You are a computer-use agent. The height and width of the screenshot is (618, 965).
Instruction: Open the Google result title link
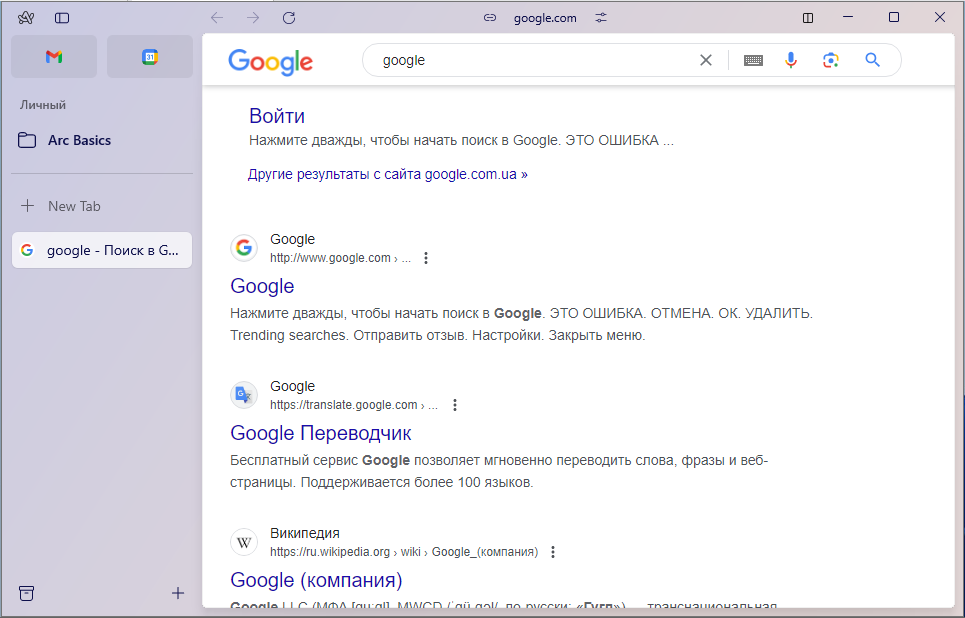coord(262,286)
